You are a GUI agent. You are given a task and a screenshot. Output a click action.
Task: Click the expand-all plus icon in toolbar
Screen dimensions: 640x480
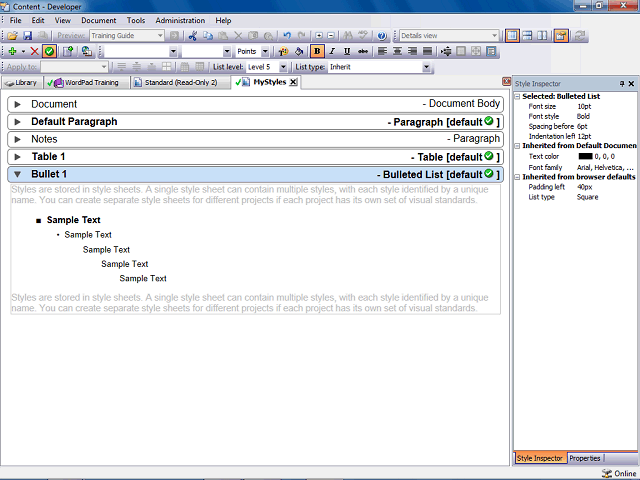point(319,36)
